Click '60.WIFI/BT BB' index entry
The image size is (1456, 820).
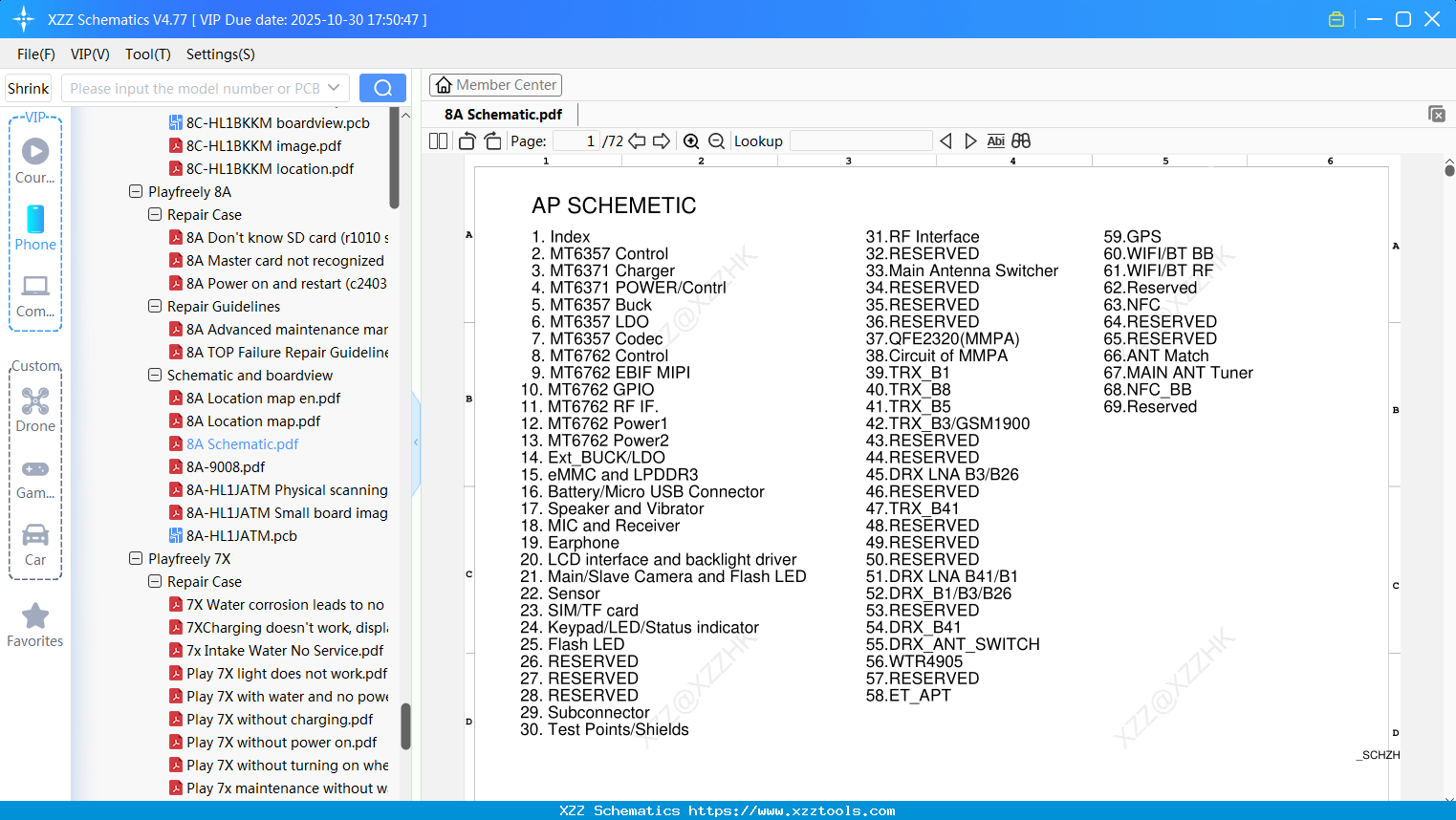1159,253
